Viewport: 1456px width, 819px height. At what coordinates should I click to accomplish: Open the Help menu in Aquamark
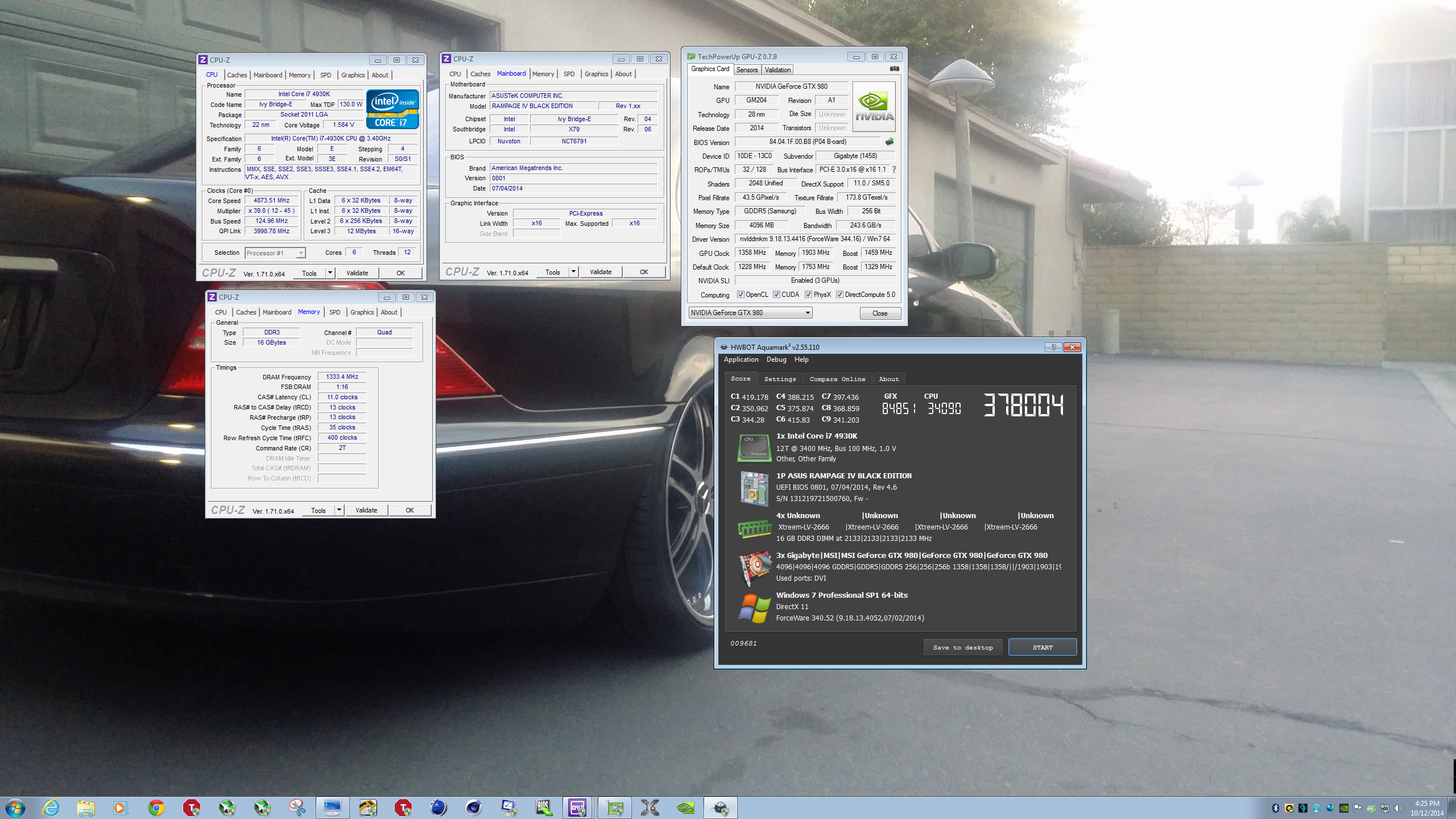pos(801,359)
